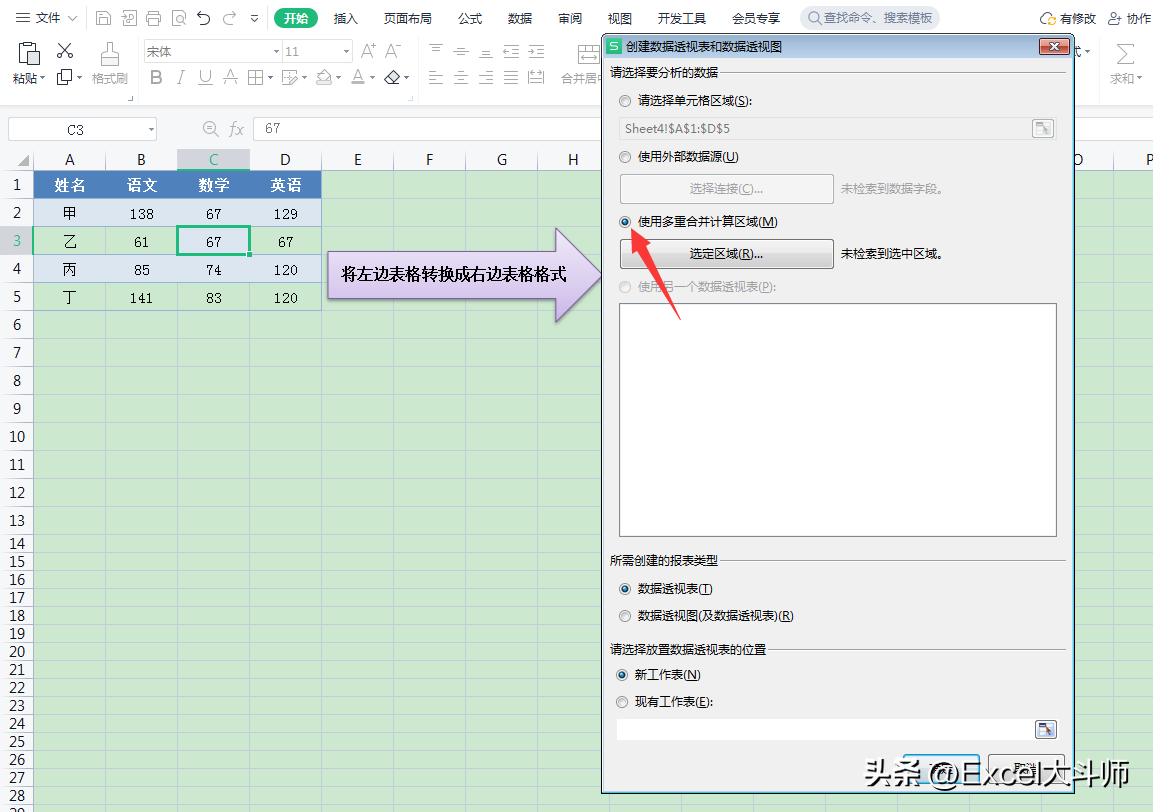Screen dimensions: 1153x812
Task: Open Print Preview from quick access toolbar
Action: coord(179,18)
